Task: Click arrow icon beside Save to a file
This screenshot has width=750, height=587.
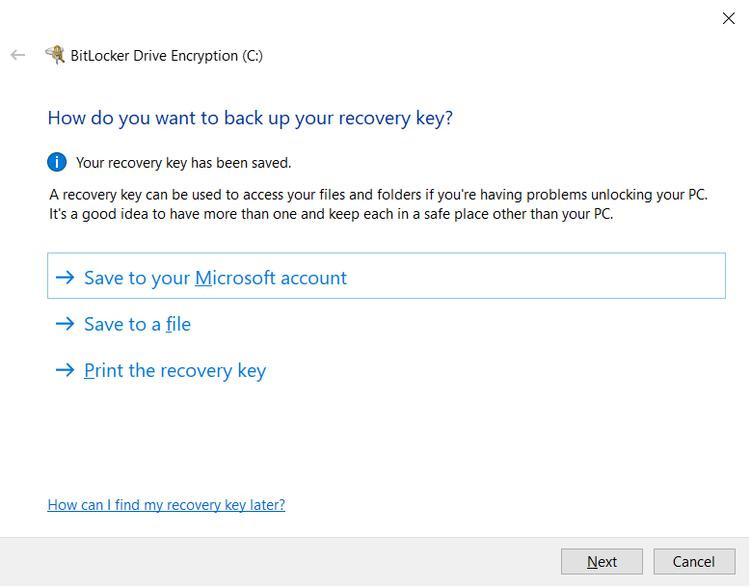Action: point(65,324)
